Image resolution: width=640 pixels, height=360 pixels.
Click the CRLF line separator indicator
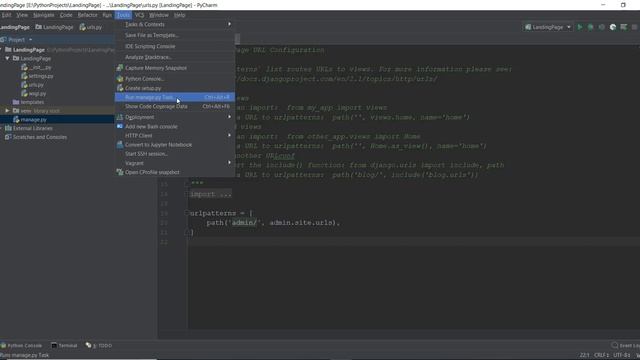601,355
